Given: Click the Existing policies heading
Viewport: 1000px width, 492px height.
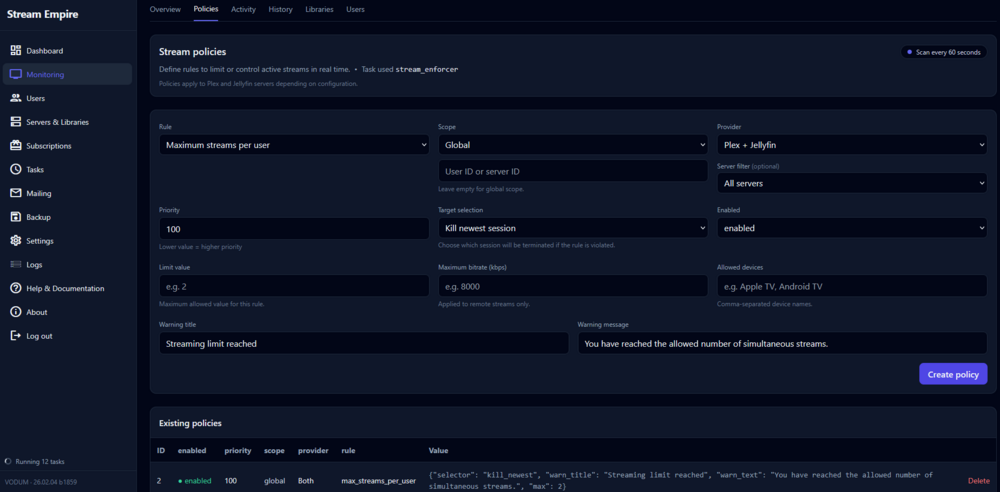Looking at the screenshot, I should (190, 423).
